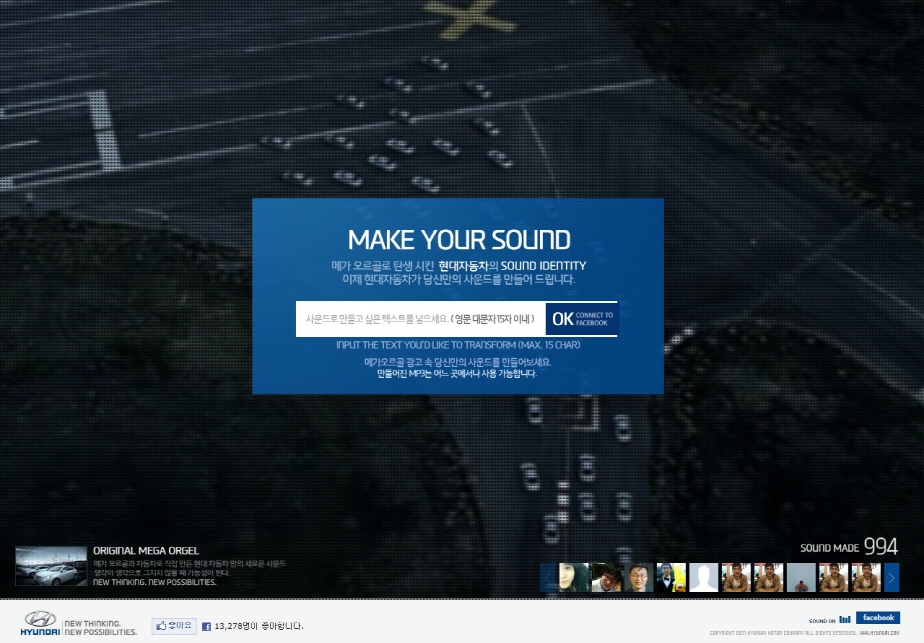Select the dark-suited man with glasses photo
The width and height of the screenshot is (924, 643).
639,578
